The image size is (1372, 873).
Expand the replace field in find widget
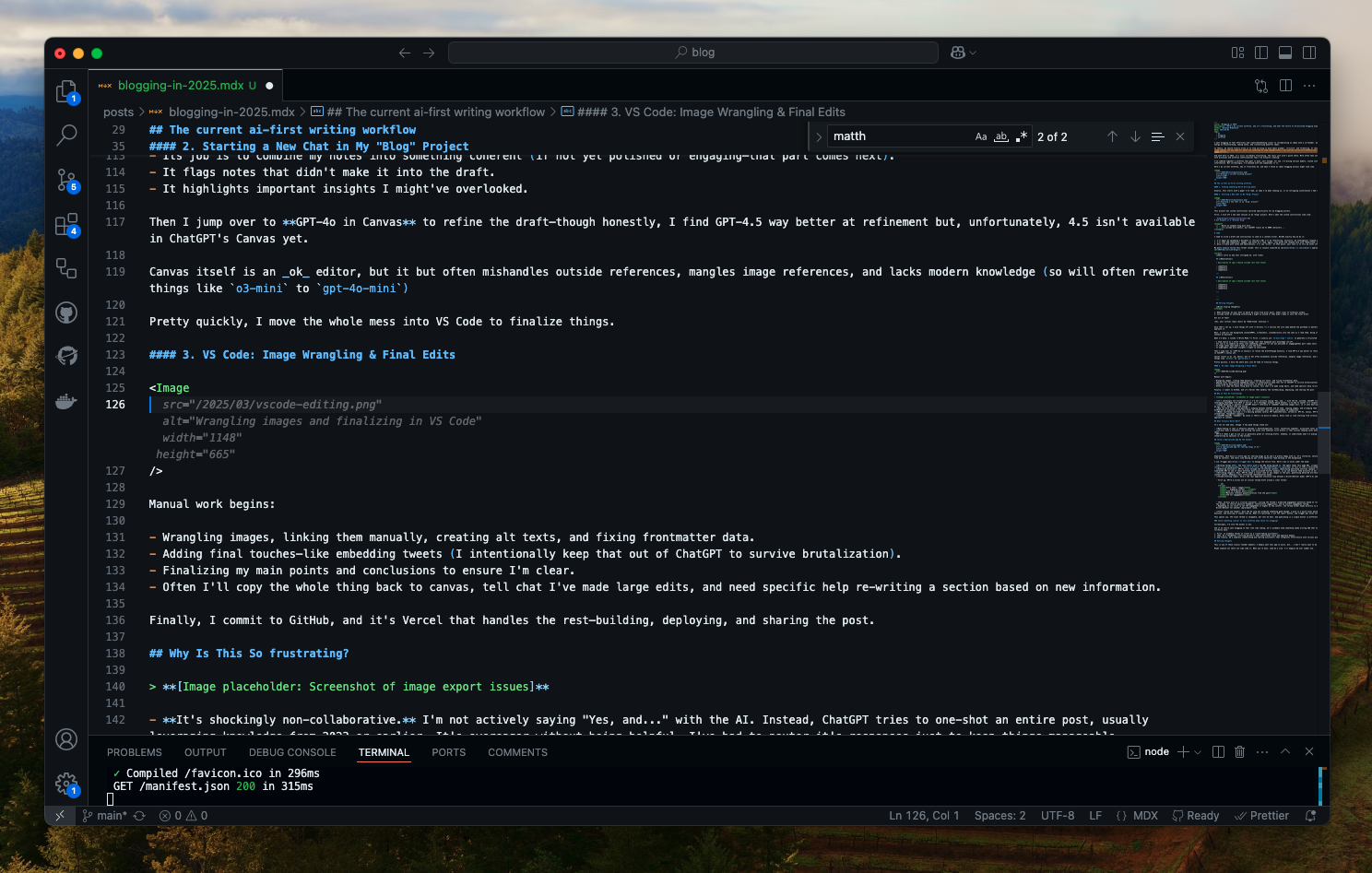819,136
